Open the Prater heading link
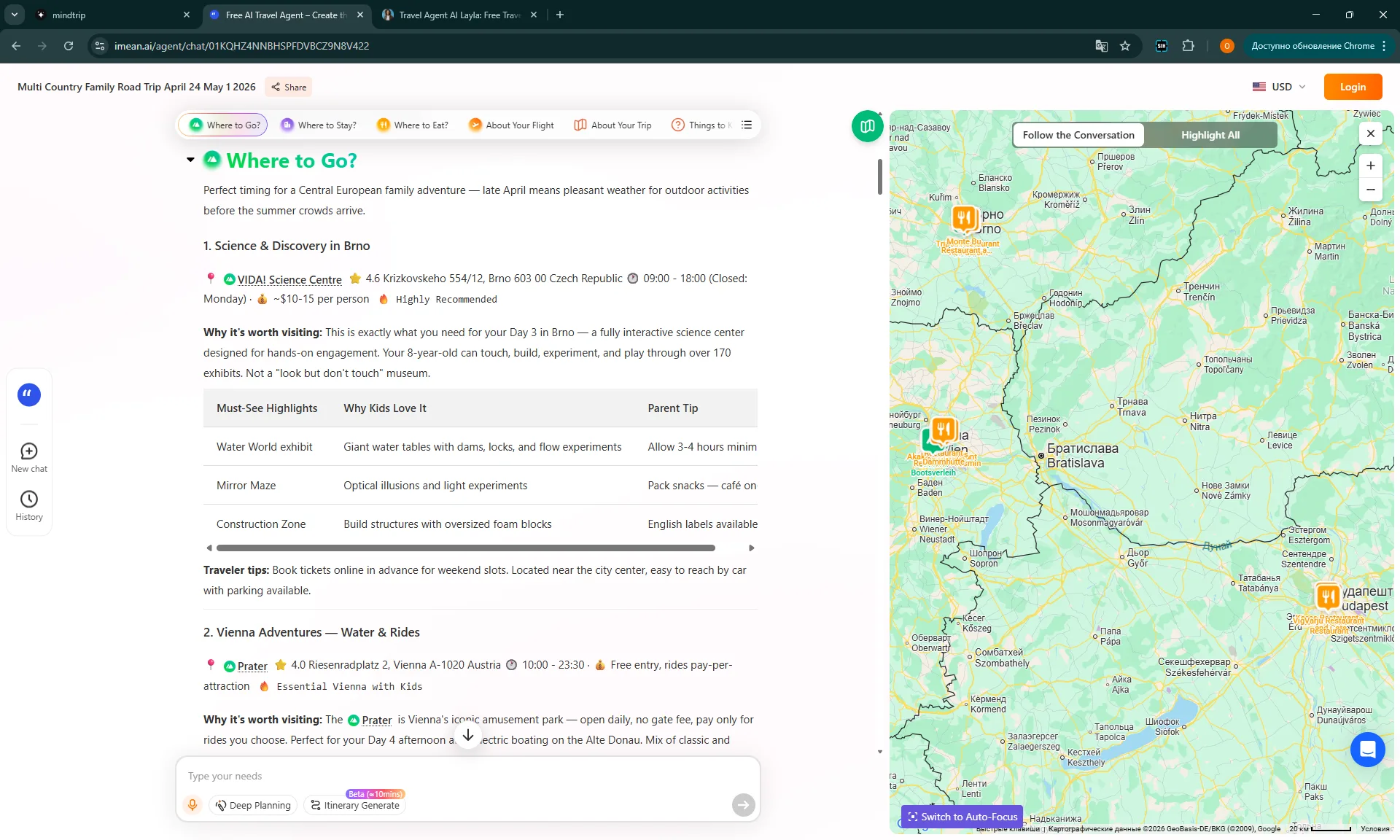The width and height of the screenshot is (1400, 840). tap(252, 666)
